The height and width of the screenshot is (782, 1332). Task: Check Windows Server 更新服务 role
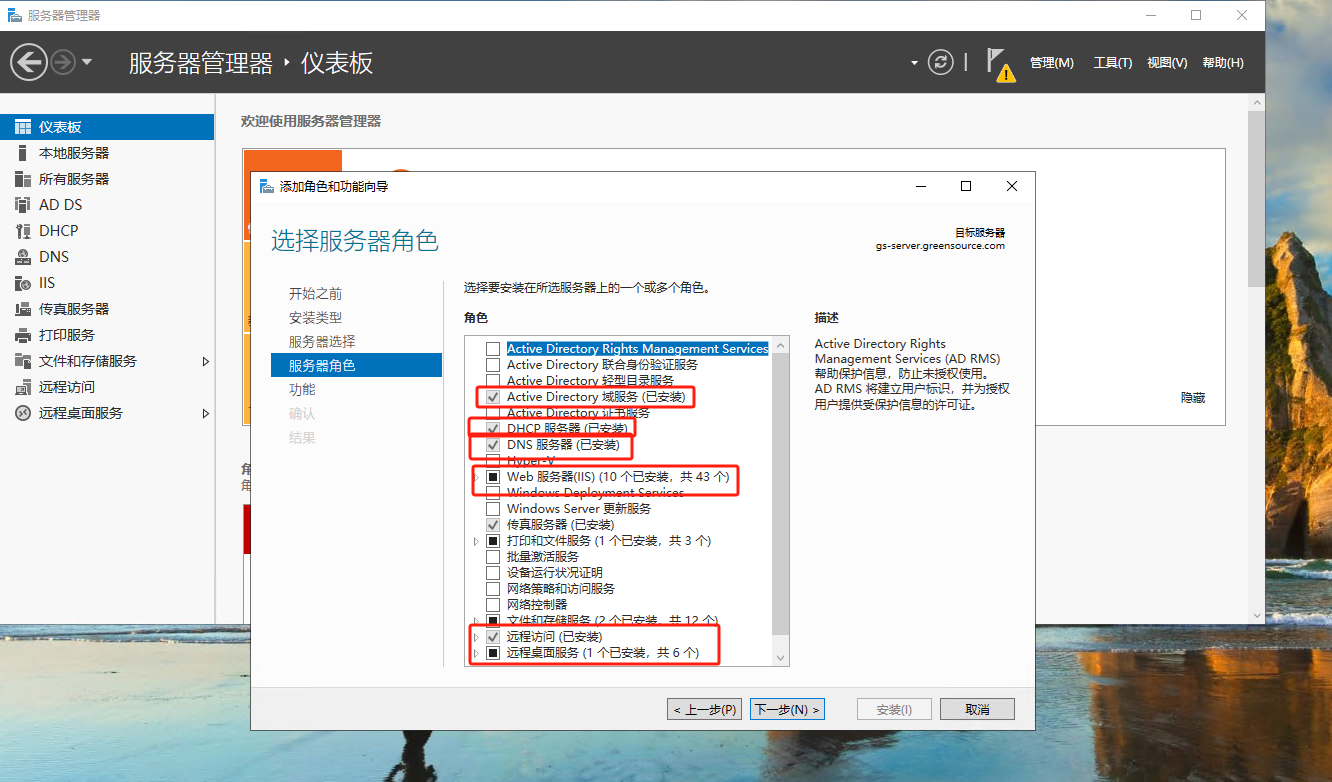492,509
